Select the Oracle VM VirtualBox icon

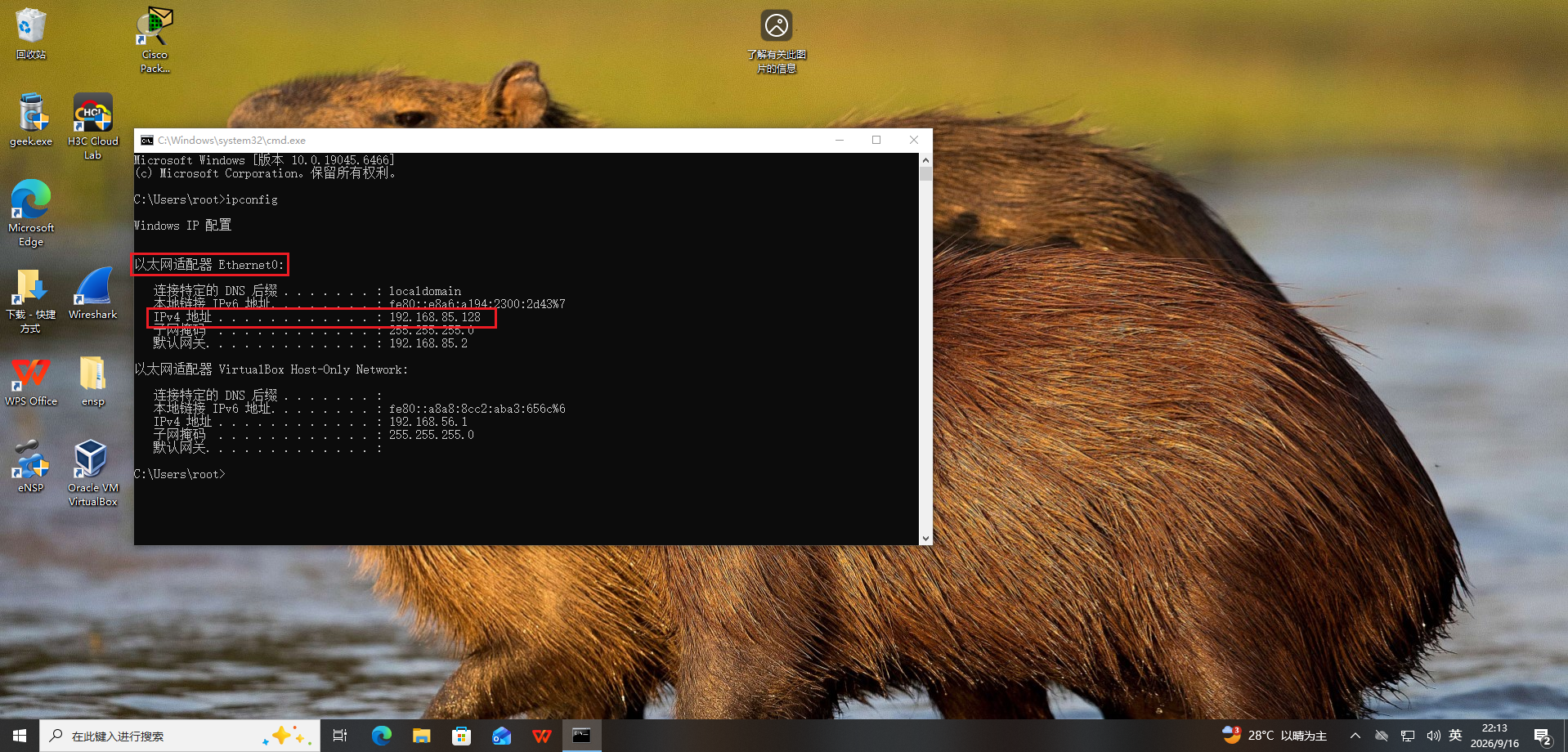92,472
